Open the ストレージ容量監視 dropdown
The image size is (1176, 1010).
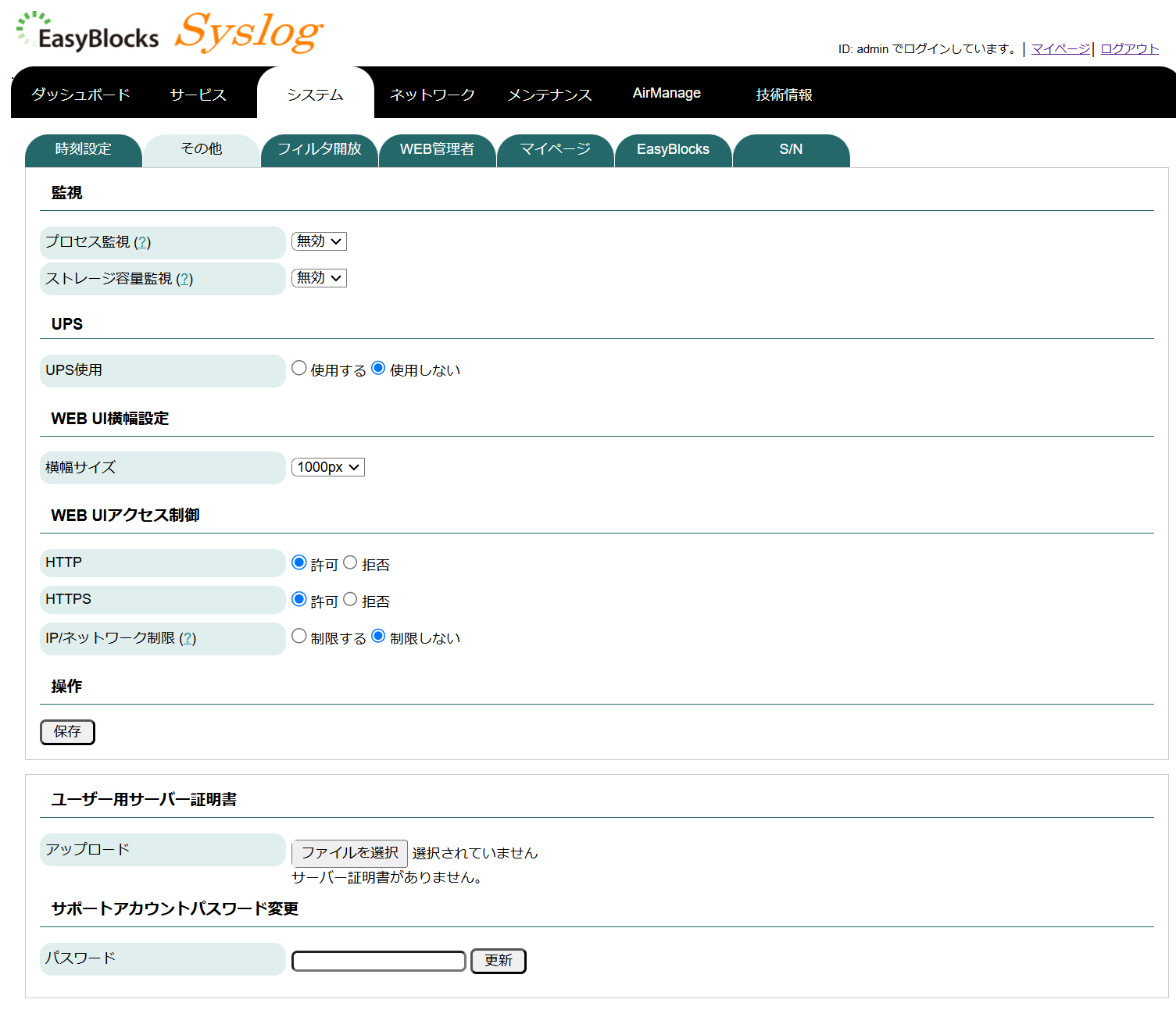click(x=319, y=278)
